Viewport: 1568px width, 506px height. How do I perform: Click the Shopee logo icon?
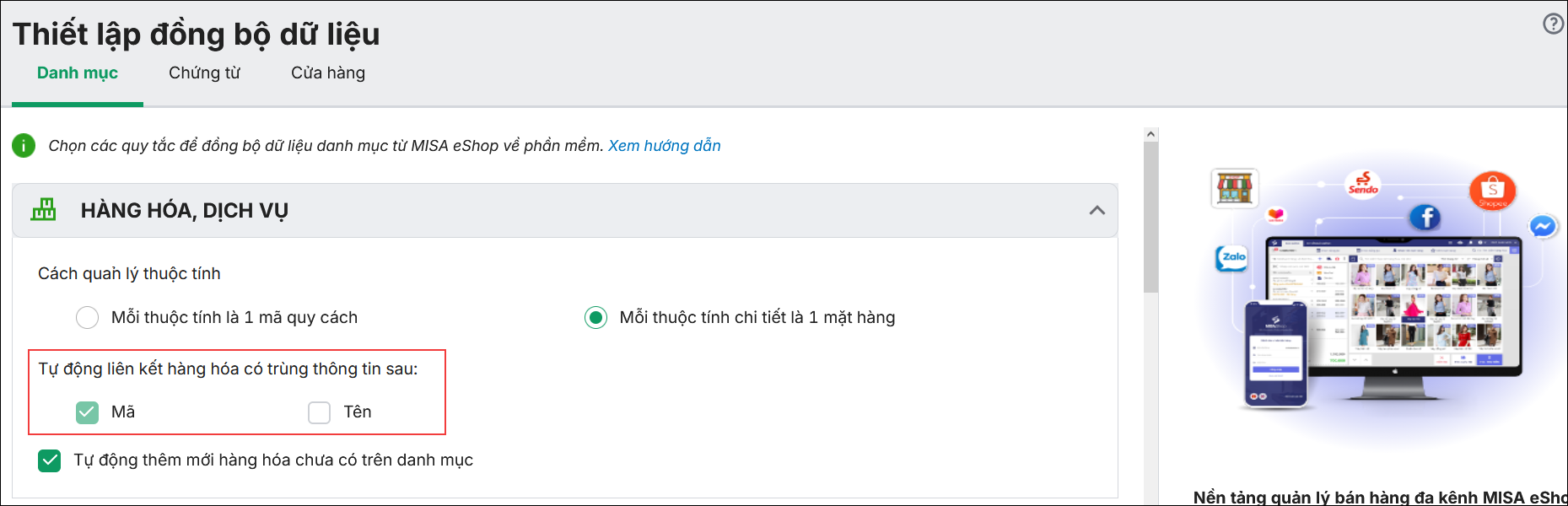click(1492, 191)
